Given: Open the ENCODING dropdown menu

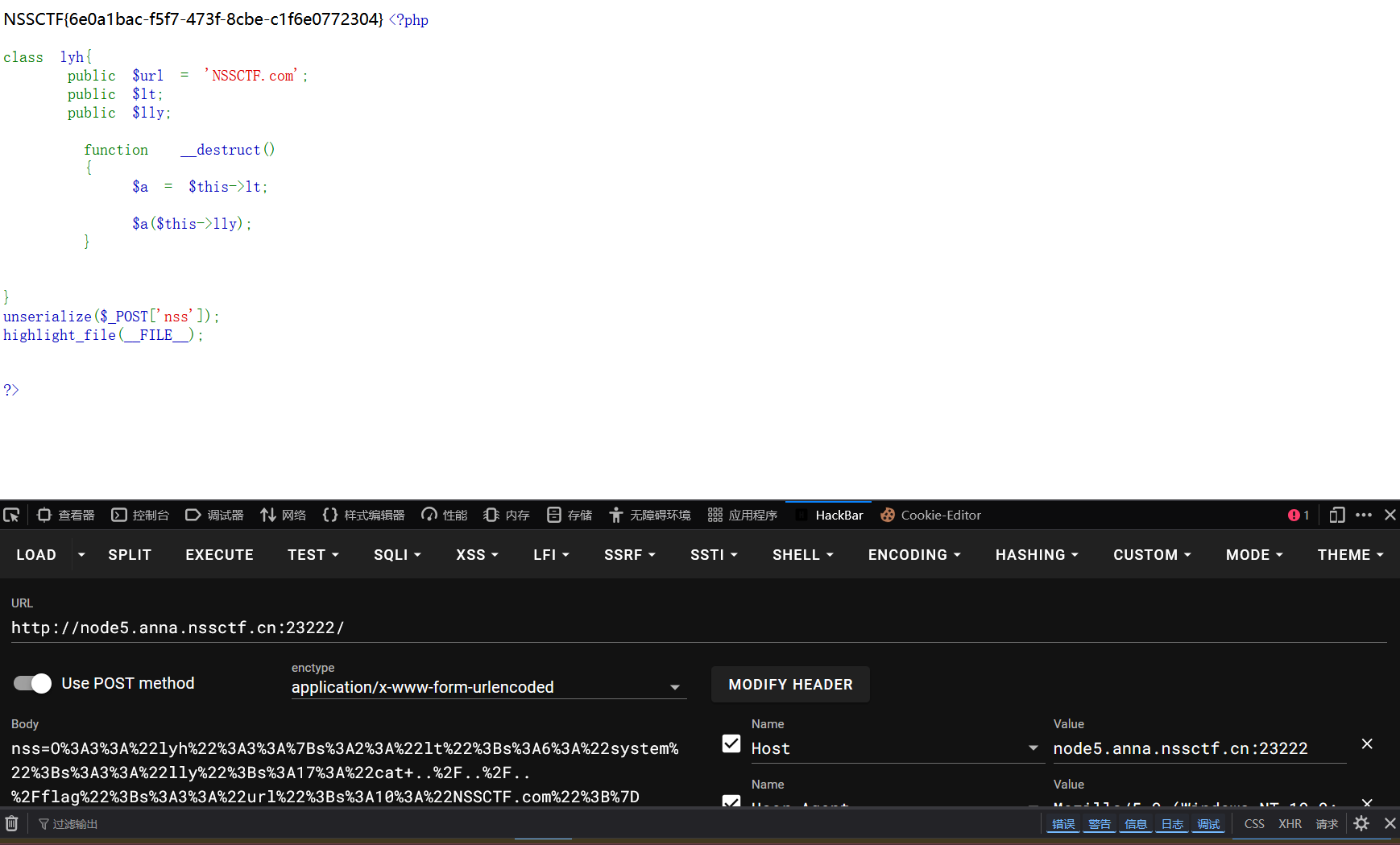Looking at the screenshot, I should tap(914, 555).
